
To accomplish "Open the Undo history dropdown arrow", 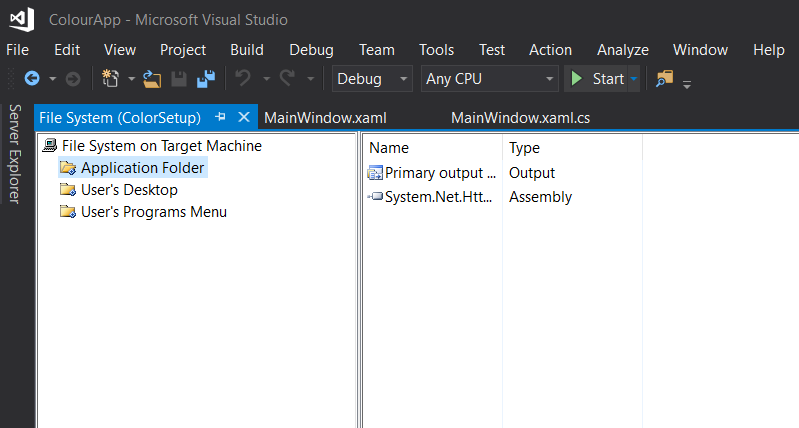I will coord(266,79).
